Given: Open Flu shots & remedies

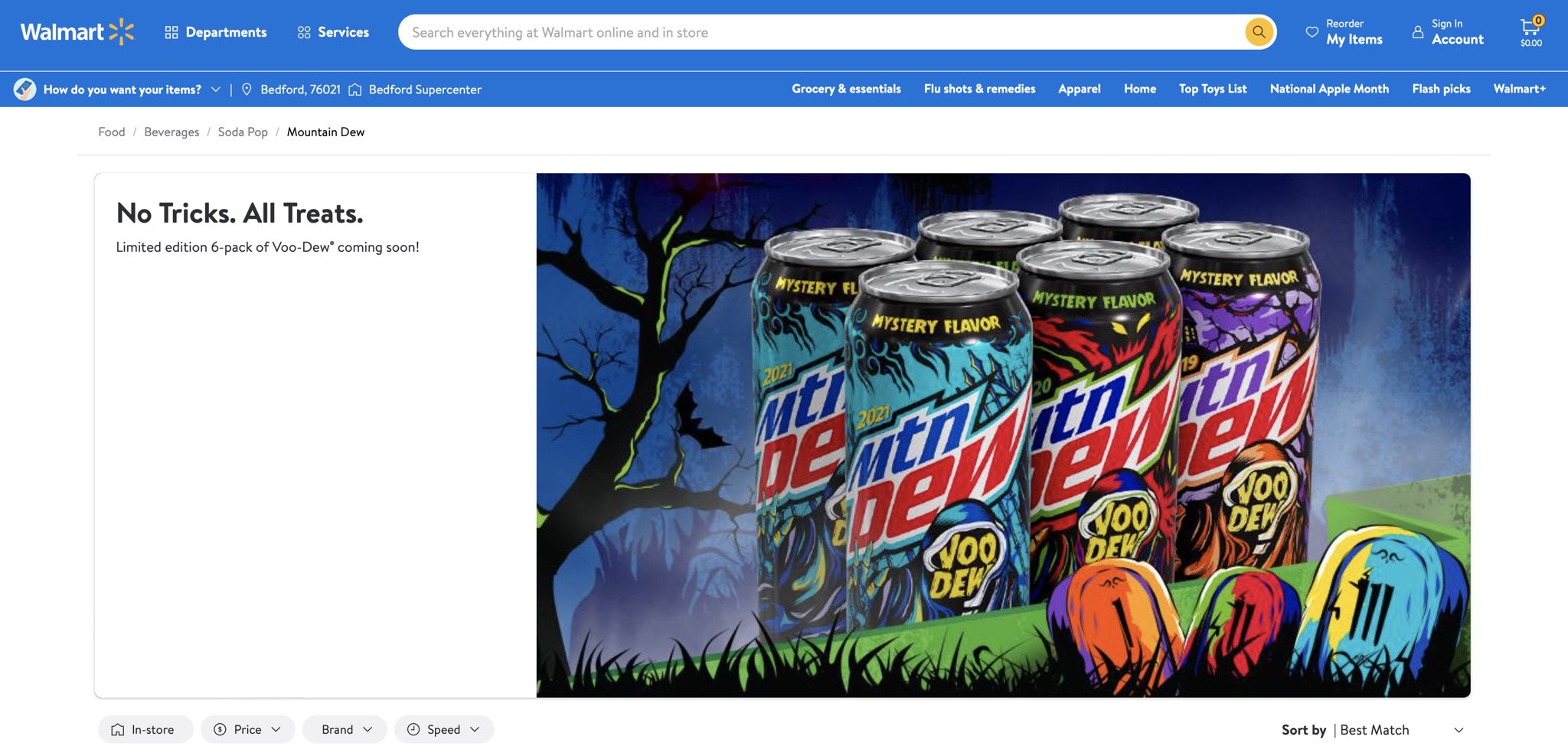Looking at the screenshot, I should tap(979, 89).
